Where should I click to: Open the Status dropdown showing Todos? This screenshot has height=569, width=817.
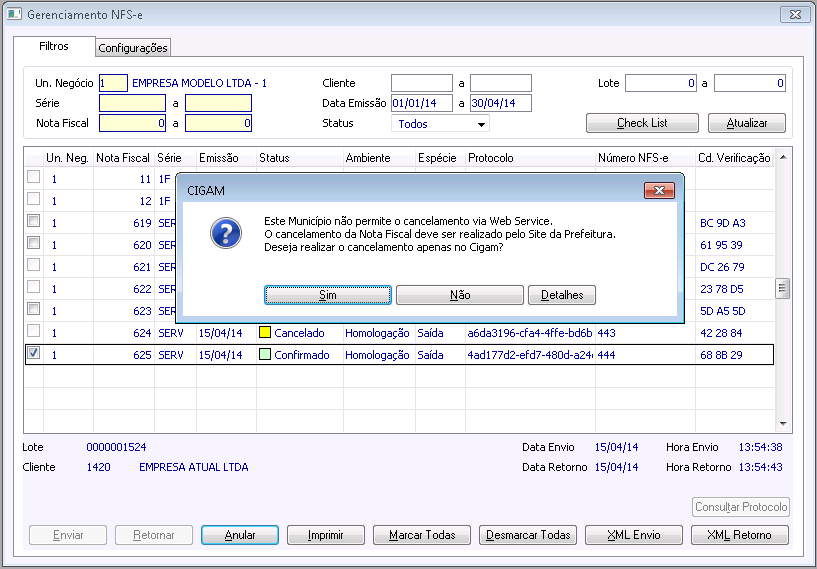coord(440,124)
